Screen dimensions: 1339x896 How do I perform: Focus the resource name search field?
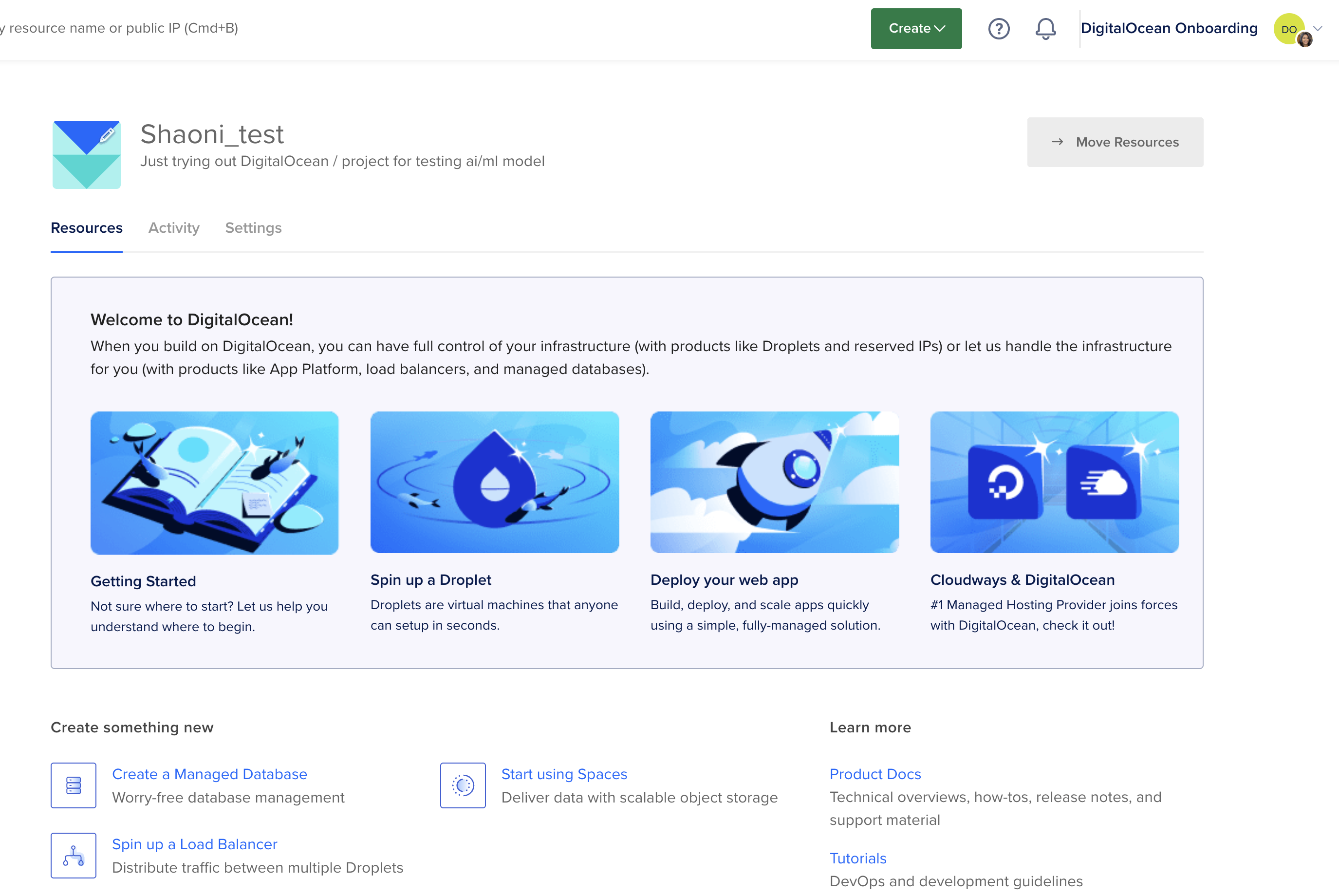coord(120,29)
